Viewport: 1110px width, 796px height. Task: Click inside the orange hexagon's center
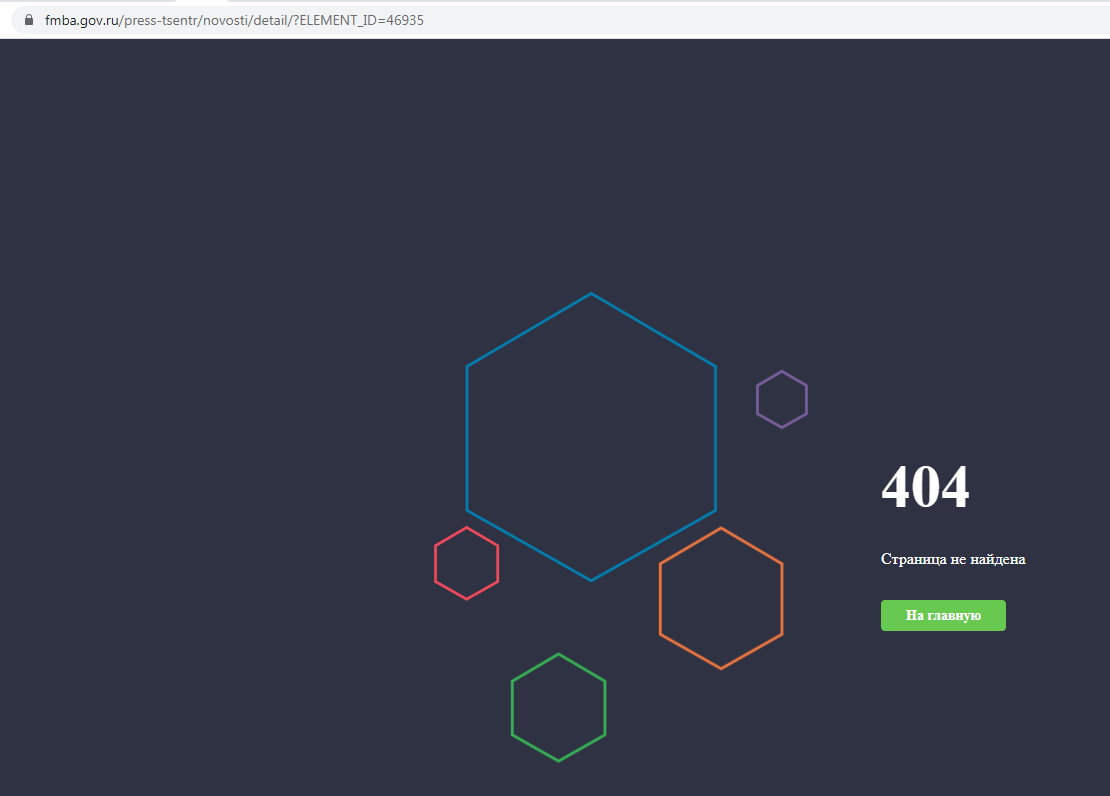point(721,598)
